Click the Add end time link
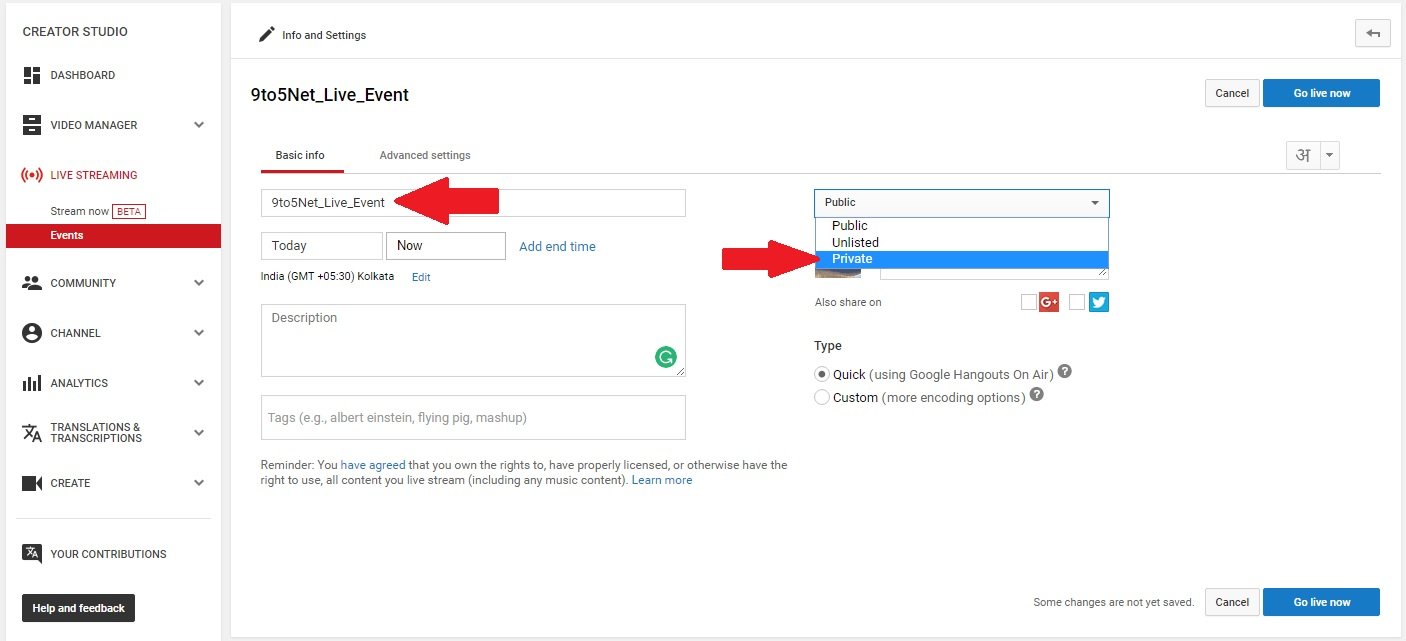Viewport: 1406px width, 641px height. (557, 246)
